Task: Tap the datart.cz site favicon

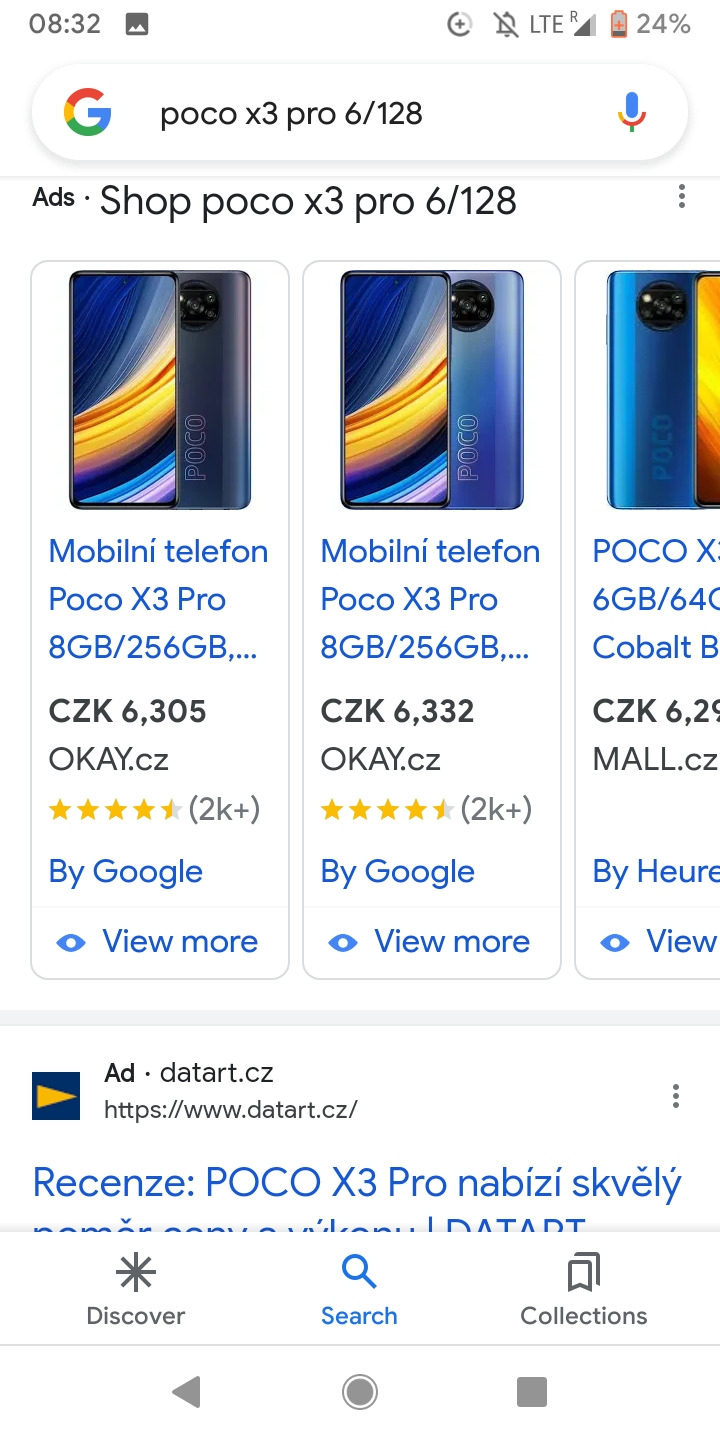Action: point(56,1096)
